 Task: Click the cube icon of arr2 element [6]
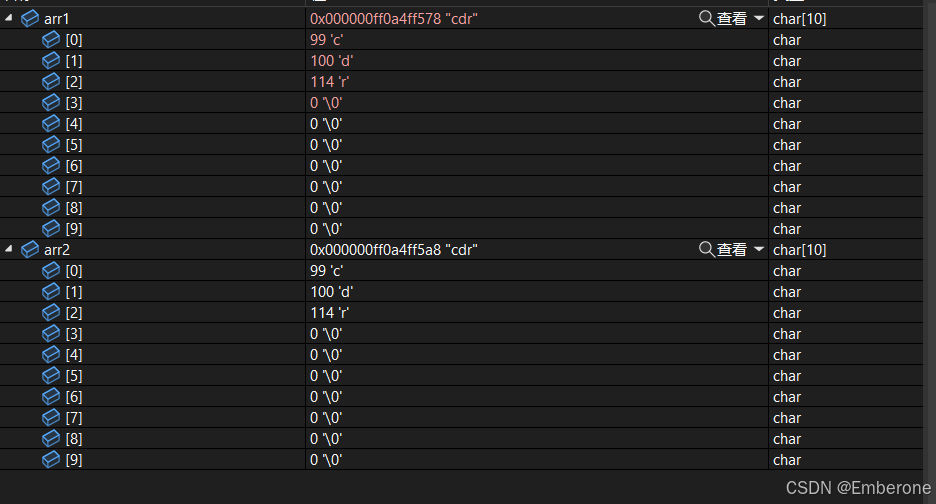point(51,397)
